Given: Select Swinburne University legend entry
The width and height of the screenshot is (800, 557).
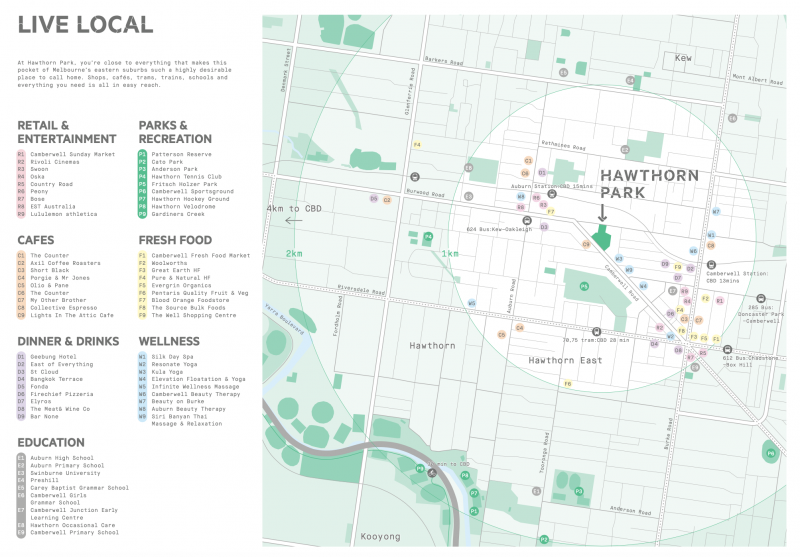Looking at the screenshot, I should coord(65,473).
